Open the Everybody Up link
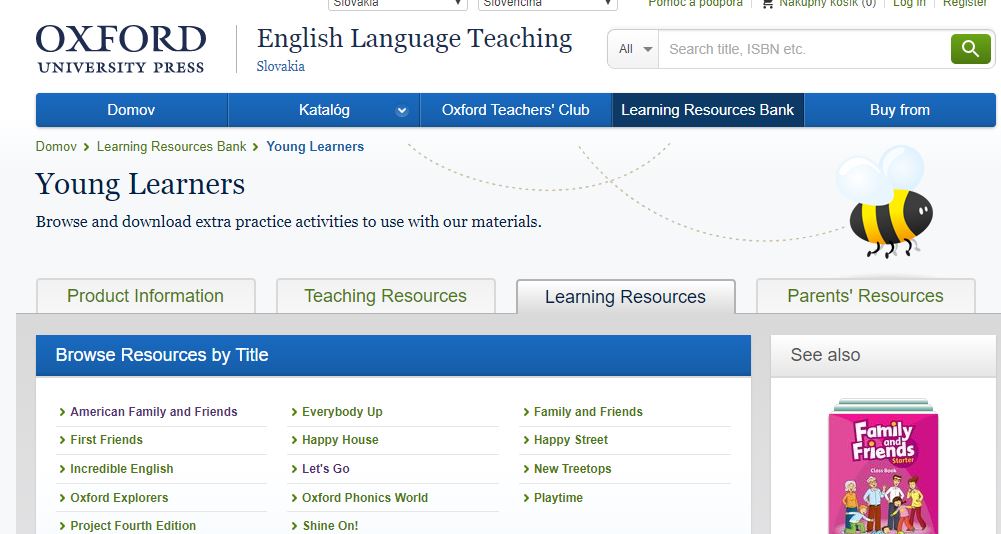The width and height of the screenshot is (1001, 534). (342, 412)
